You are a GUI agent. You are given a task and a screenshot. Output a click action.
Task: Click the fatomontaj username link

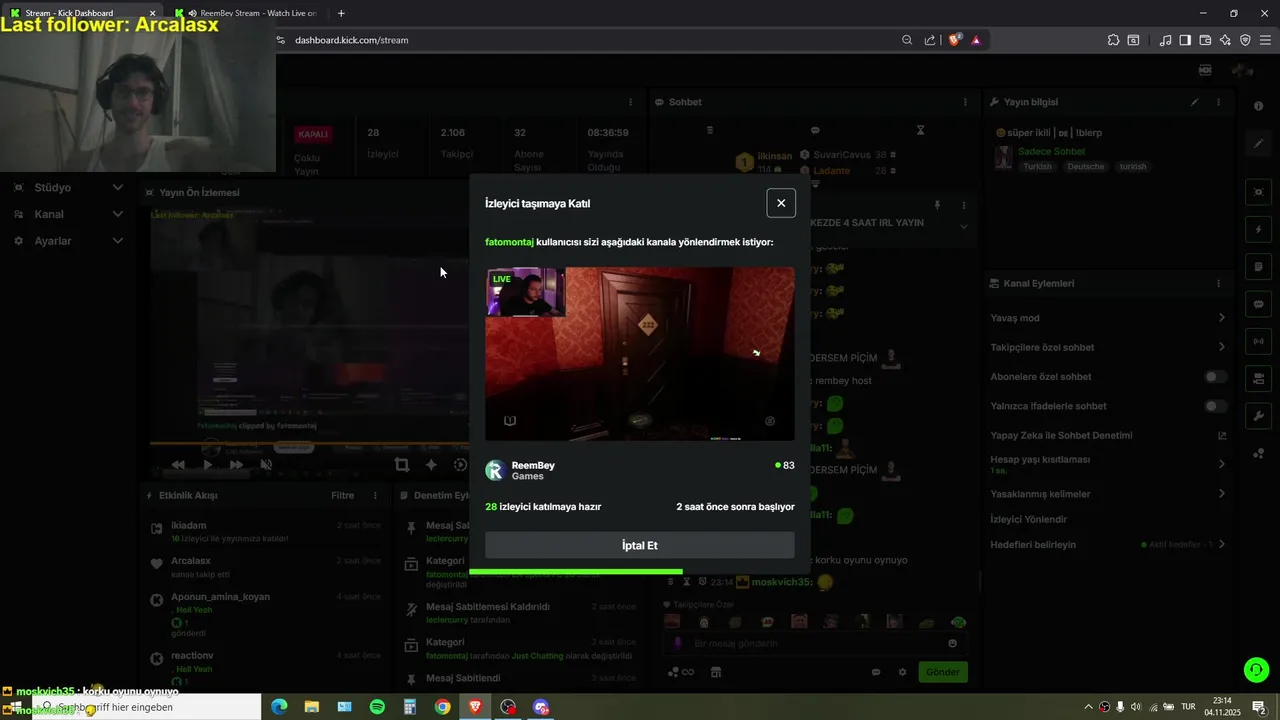(x=509, y=242)
